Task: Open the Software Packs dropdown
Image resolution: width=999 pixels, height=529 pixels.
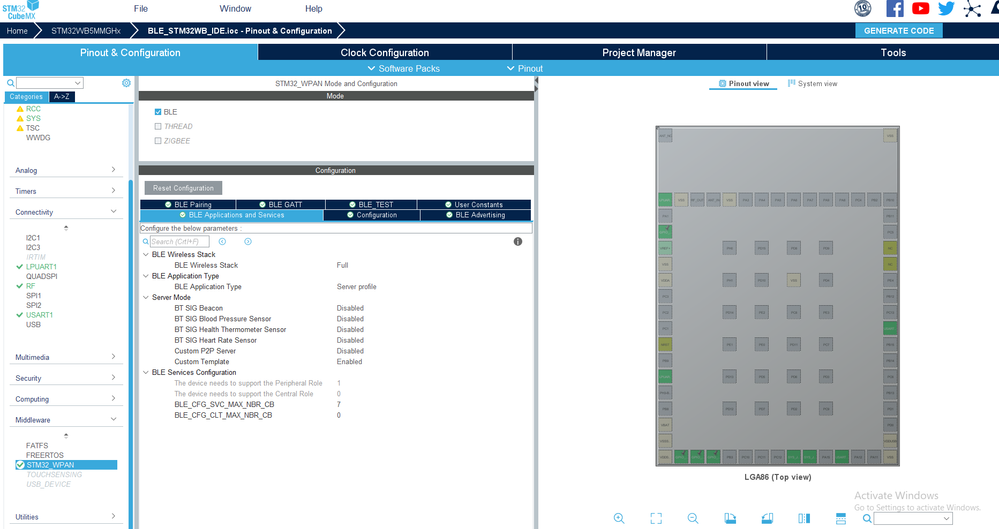Action: pos(404,68)
